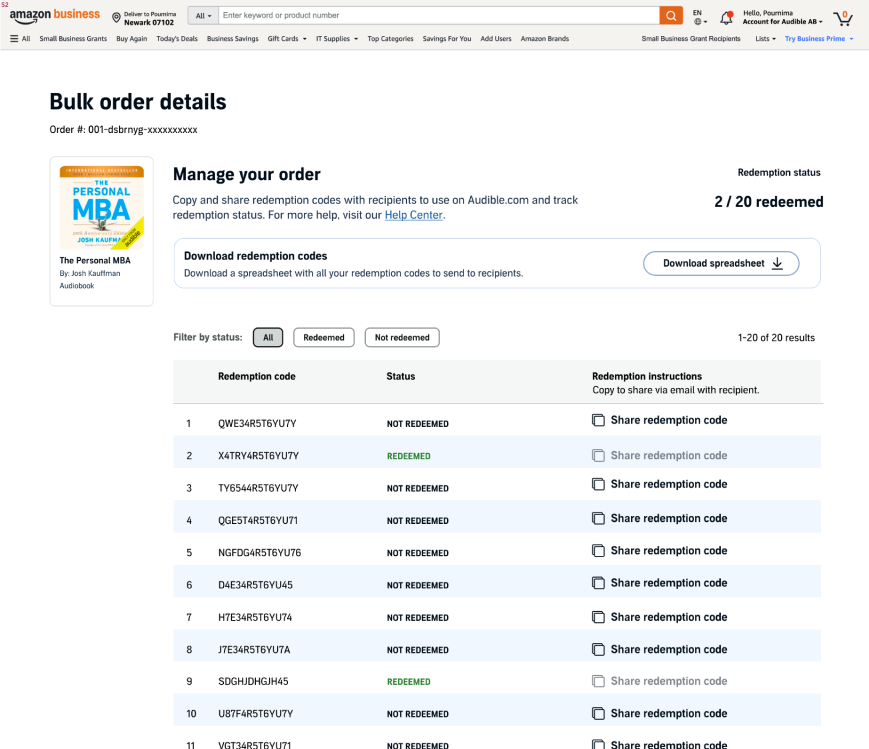Open Small Business Grants nav item
The width and height of the screenshot is (869, 749).
[x=73, y=39]
